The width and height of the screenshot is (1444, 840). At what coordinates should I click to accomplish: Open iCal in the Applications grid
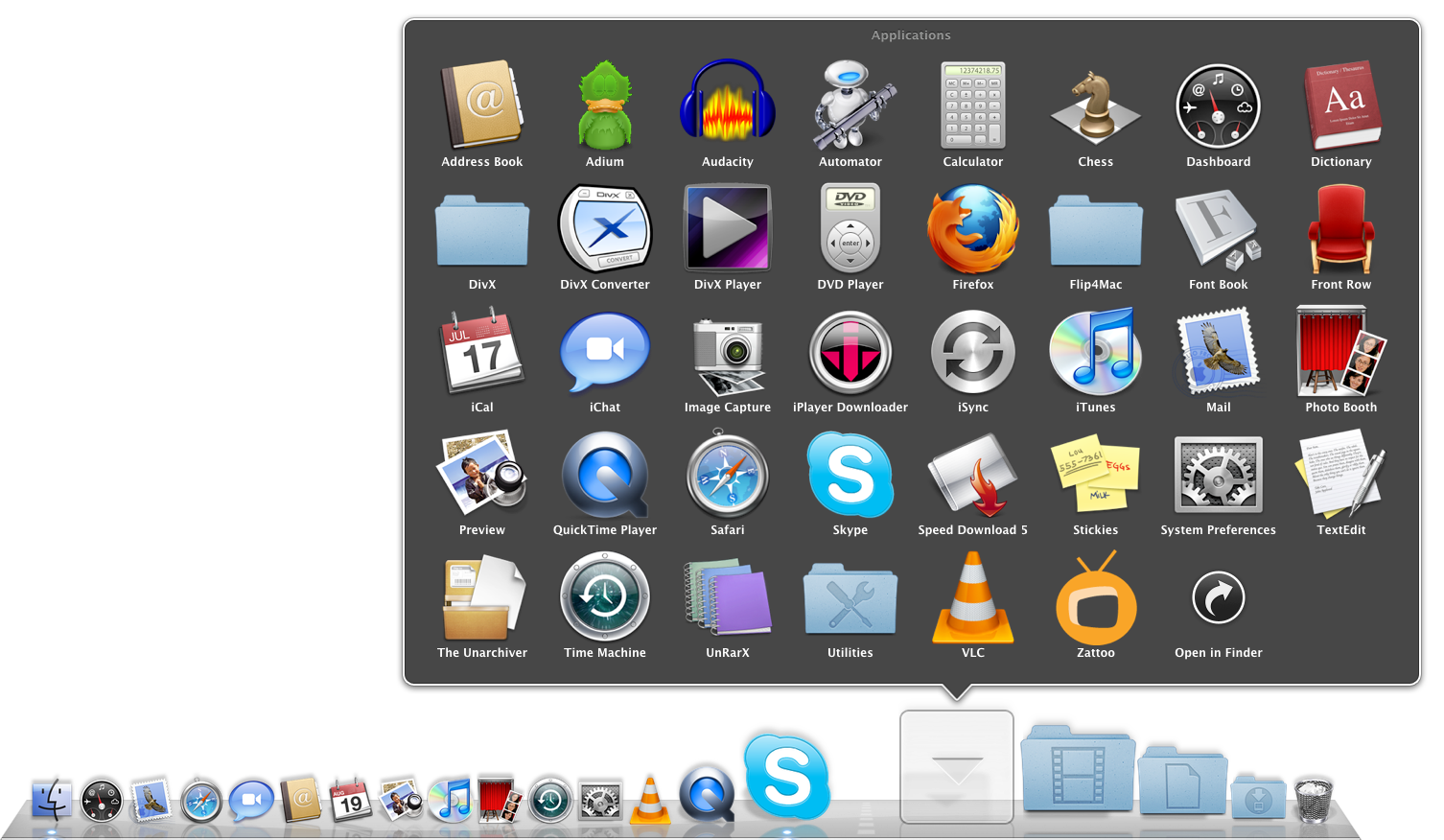tap(482, 351)
